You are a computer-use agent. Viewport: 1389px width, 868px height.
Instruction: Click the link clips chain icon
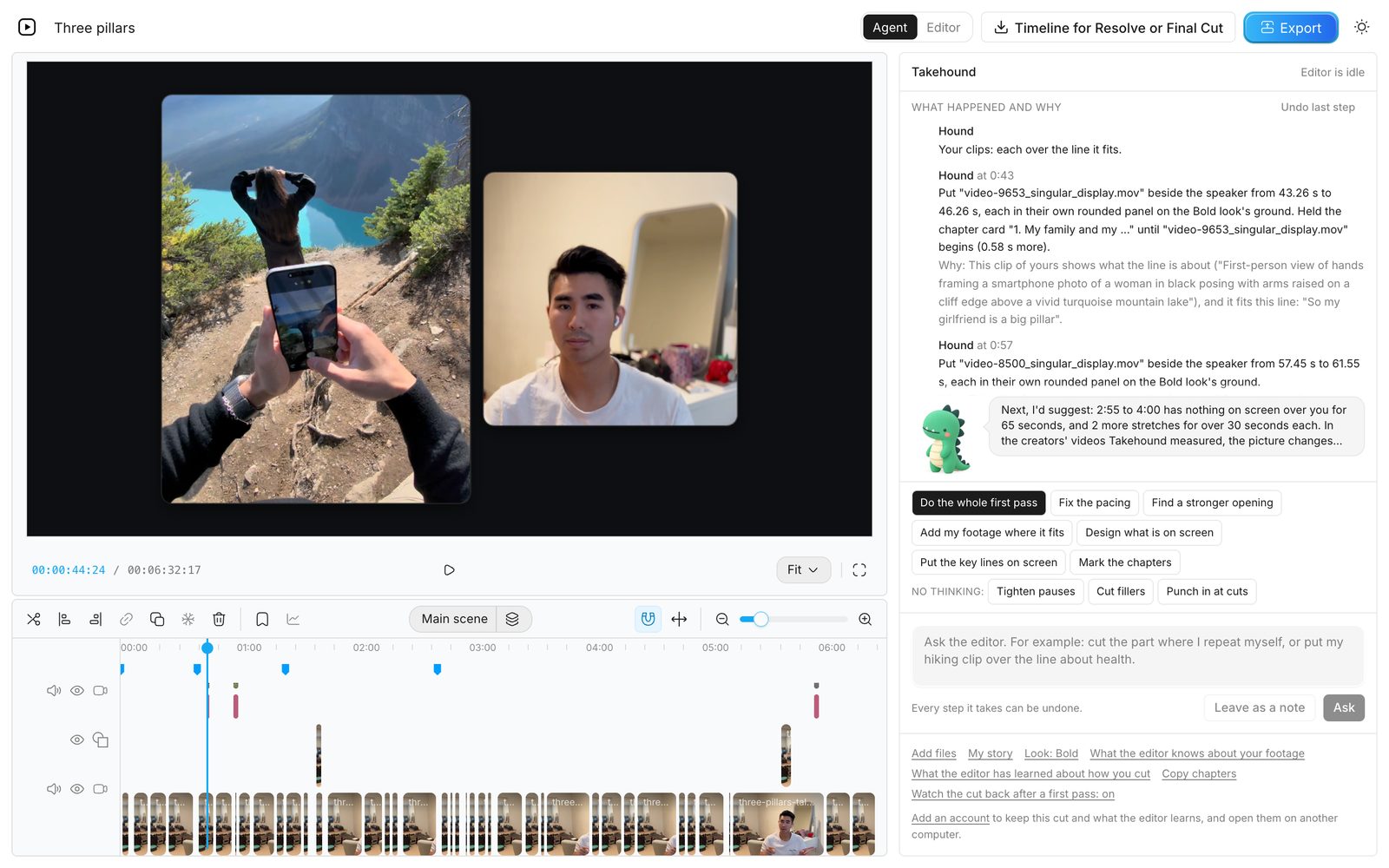pos(126,619)
